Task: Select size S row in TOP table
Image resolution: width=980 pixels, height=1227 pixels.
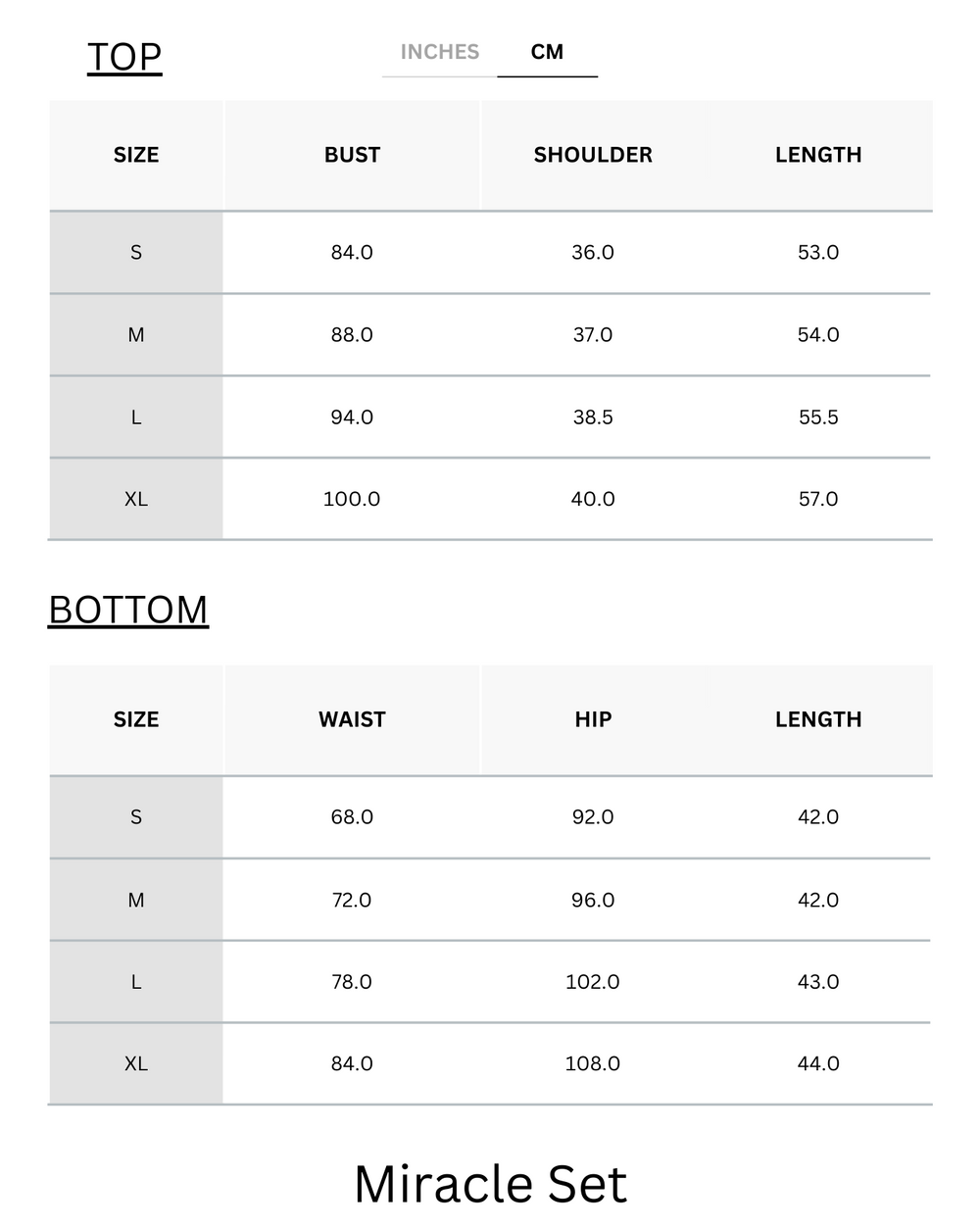Action: (x=136, y=253)
